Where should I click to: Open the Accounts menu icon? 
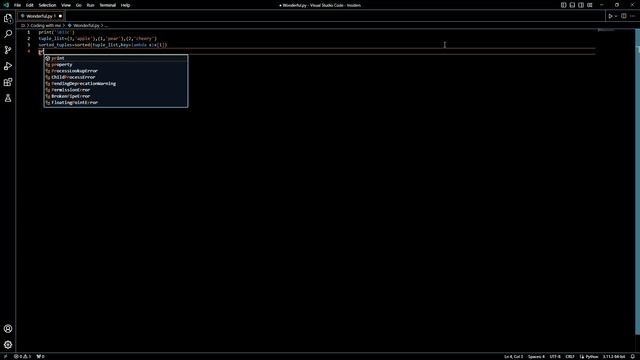8,329
